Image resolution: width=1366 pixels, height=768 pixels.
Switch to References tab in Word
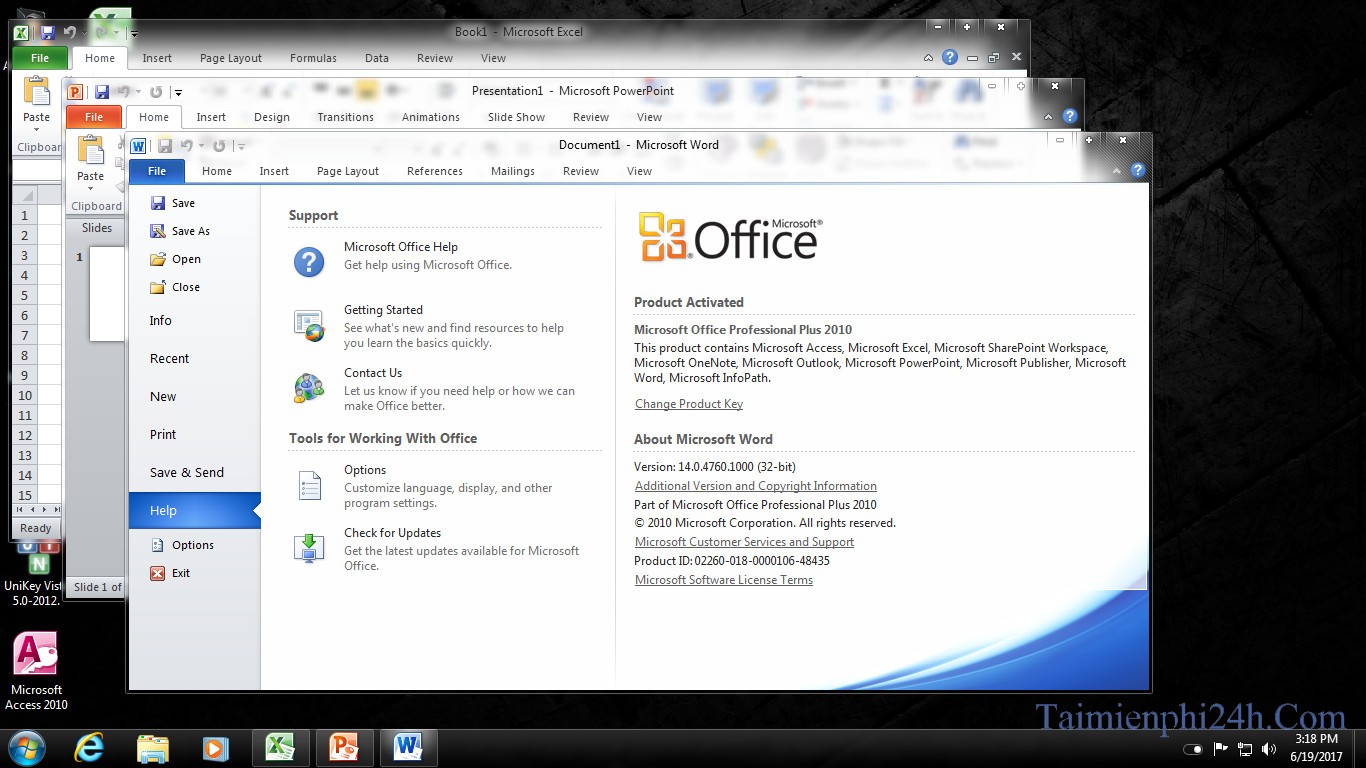(435, 171)
